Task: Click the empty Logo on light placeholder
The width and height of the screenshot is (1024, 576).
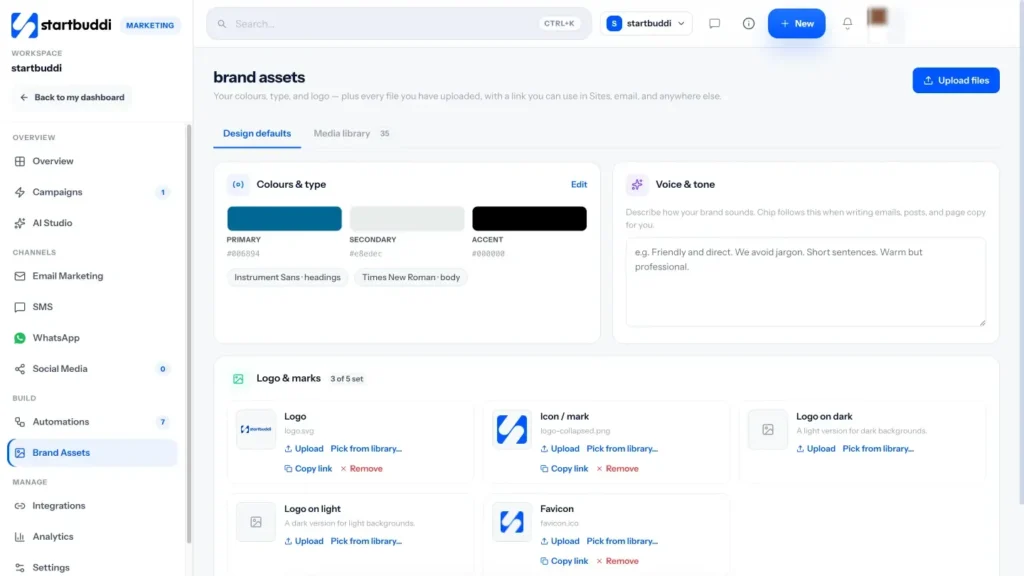Action: click(x=256, y=522)
